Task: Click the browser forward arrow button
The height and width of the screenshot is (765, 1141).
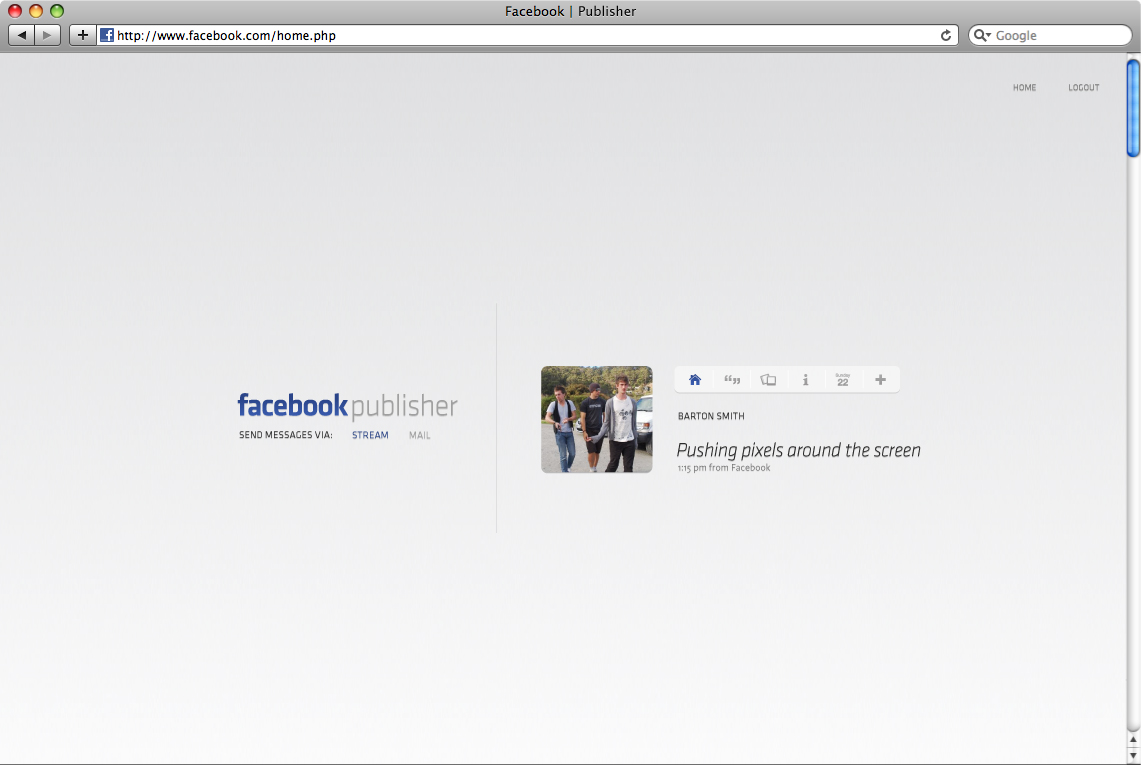Action: point(48,35)
